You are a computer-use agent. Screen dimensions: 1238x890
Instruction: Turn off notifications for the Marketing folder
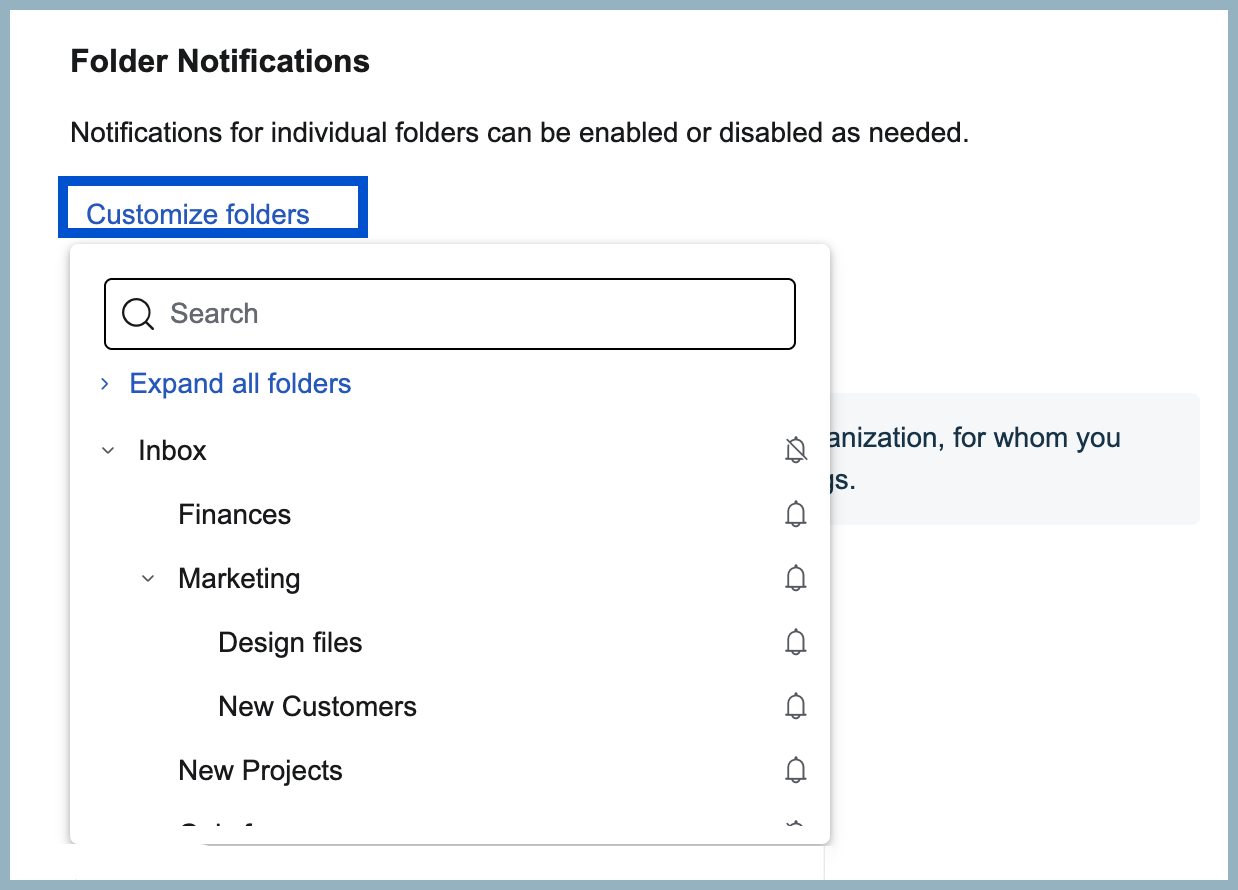coord(795,578)
